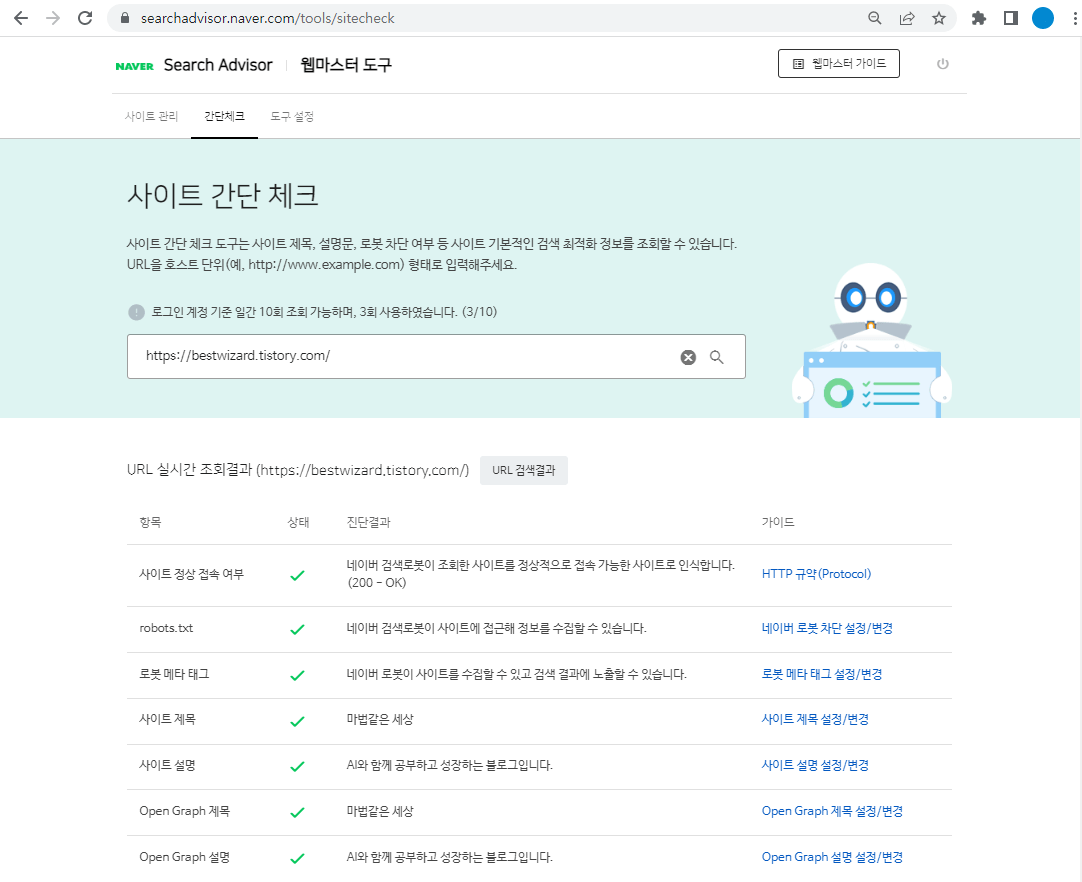Reload the page with the browser refresh icon

pyautogui.click(x=84, y=17)
